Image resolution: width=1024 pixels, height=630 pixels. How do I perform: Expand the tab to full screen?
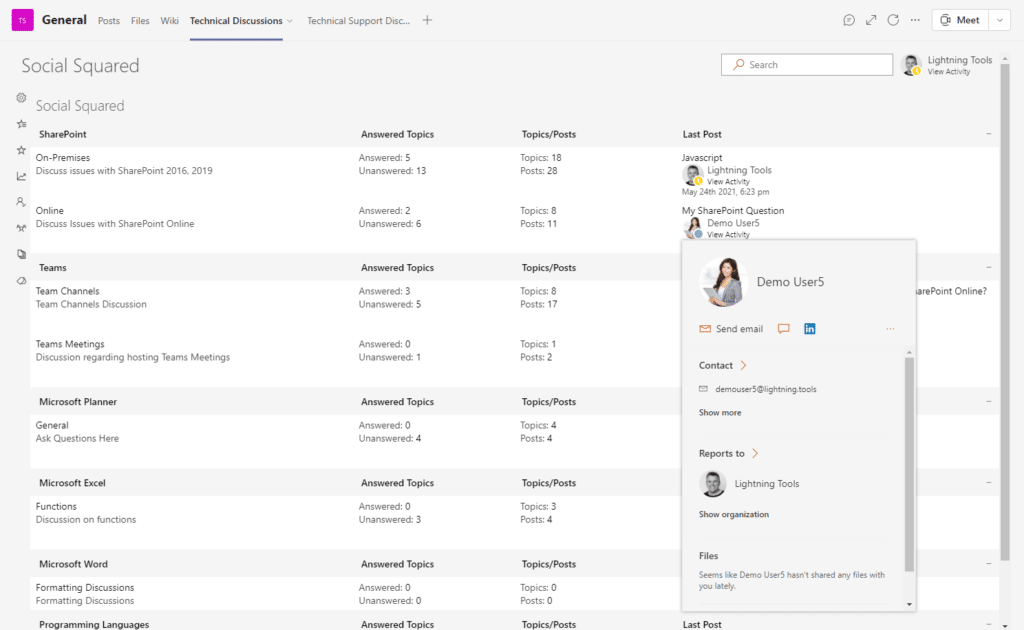(871, 20)
